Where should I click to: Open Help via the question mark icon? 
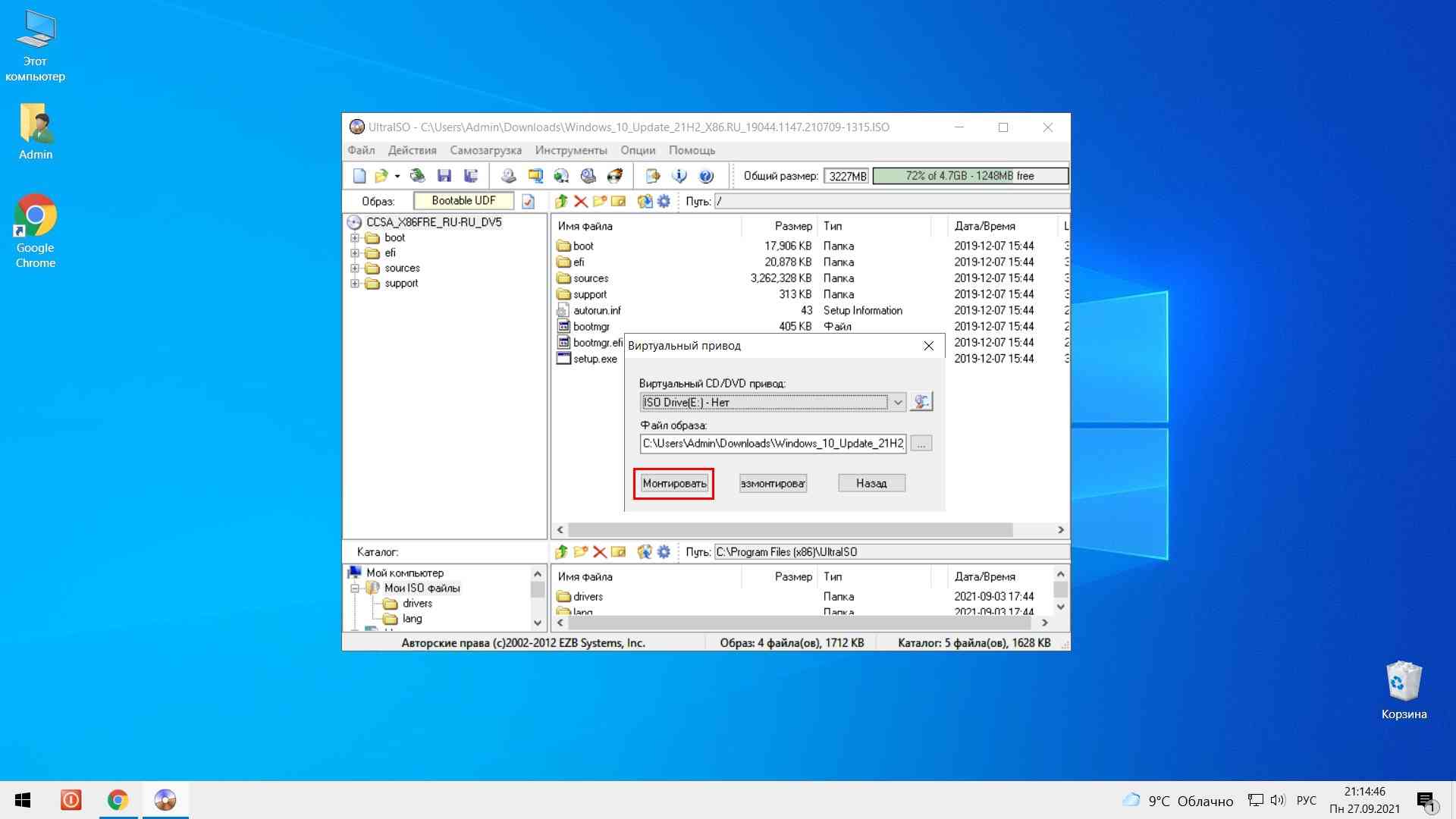[706, 176]
